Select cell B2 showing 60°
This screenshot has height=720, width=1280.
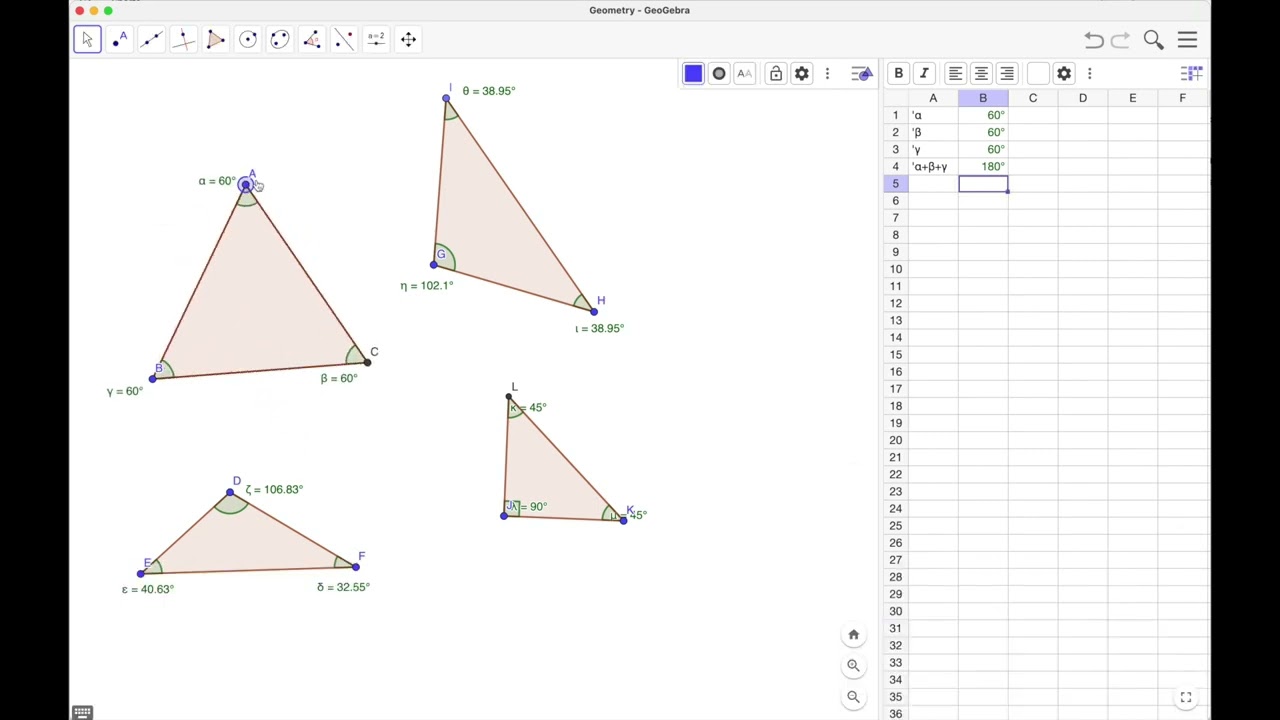[x=983, y=132]
